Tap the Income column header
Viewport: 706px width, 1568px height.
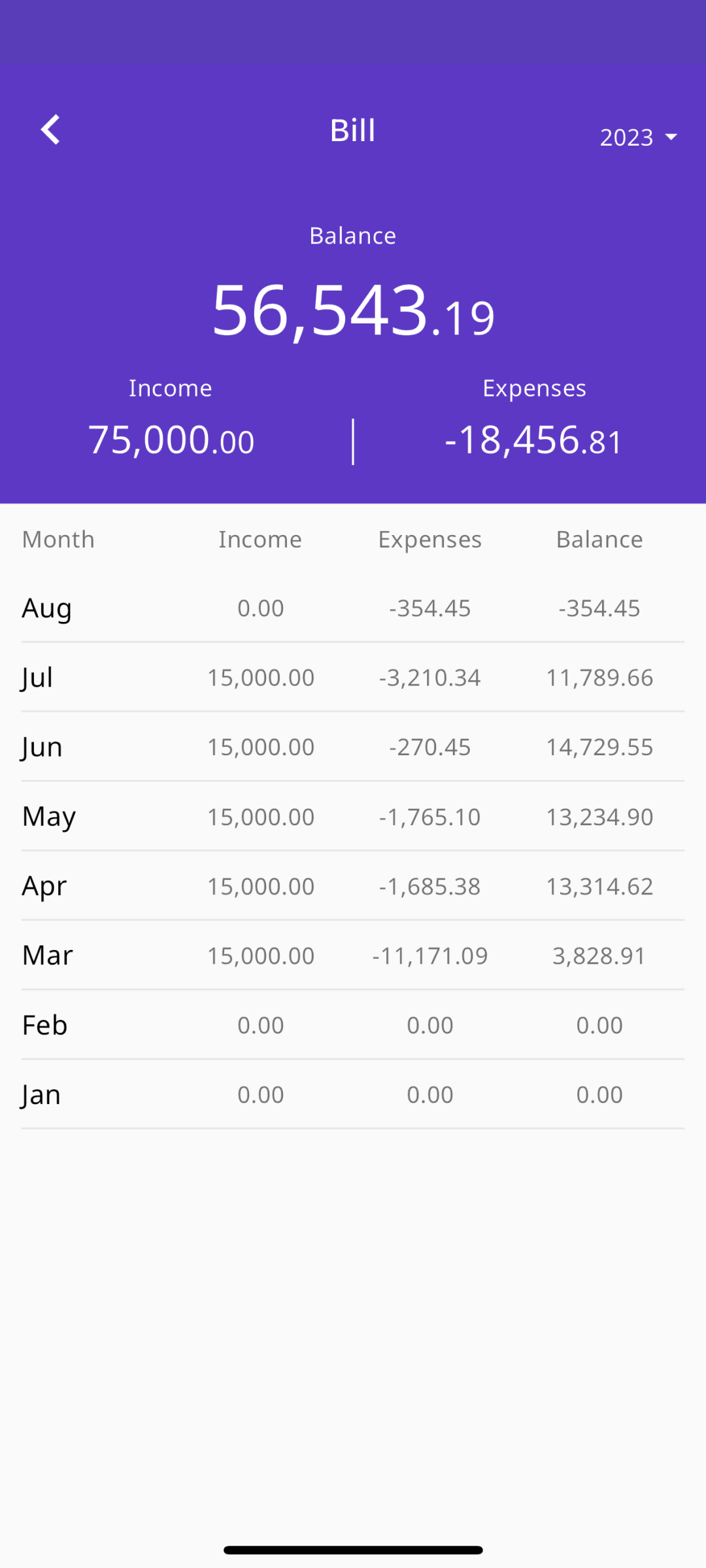coord(260,540)
